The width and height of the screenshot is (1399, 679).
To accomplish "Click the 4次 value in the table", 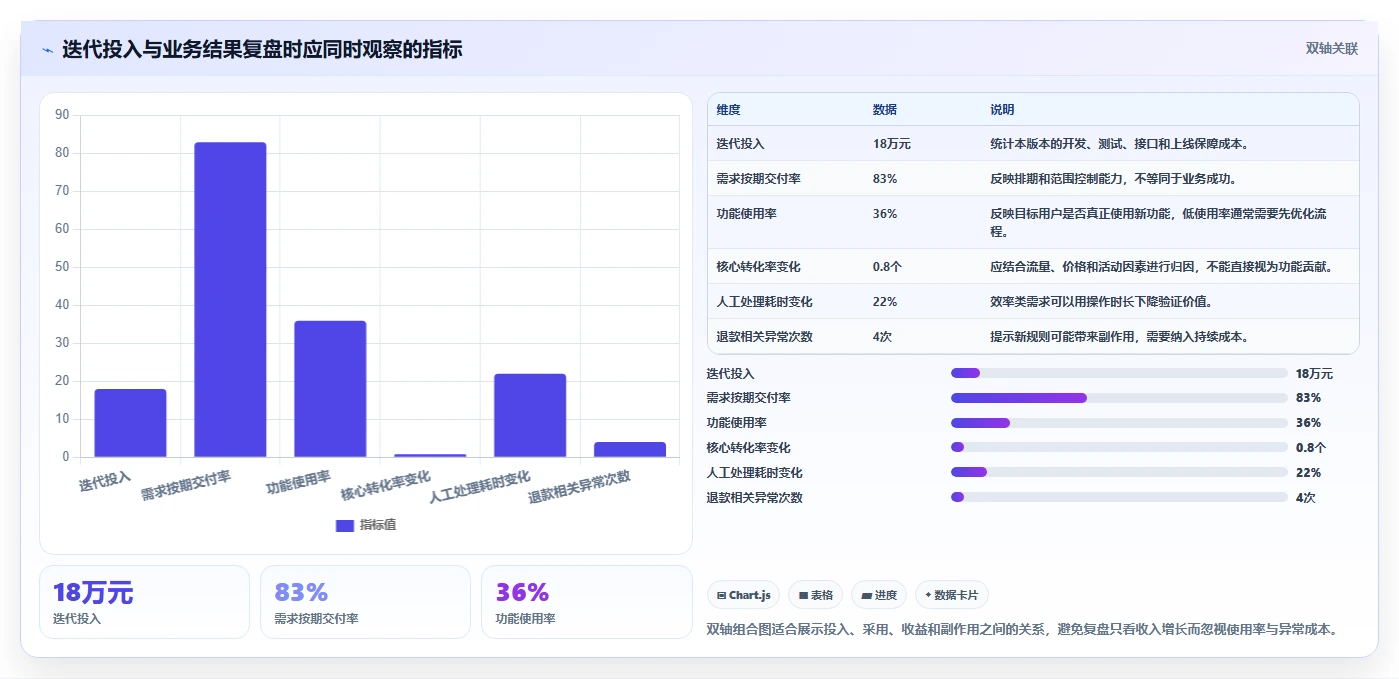I will click(882, 337).
